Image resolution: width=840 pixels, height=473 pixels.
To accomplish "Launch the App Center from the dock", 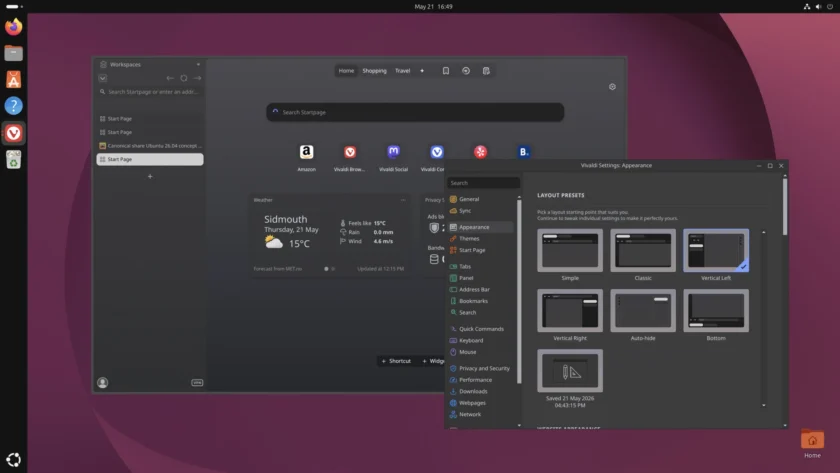I will 13,79.
